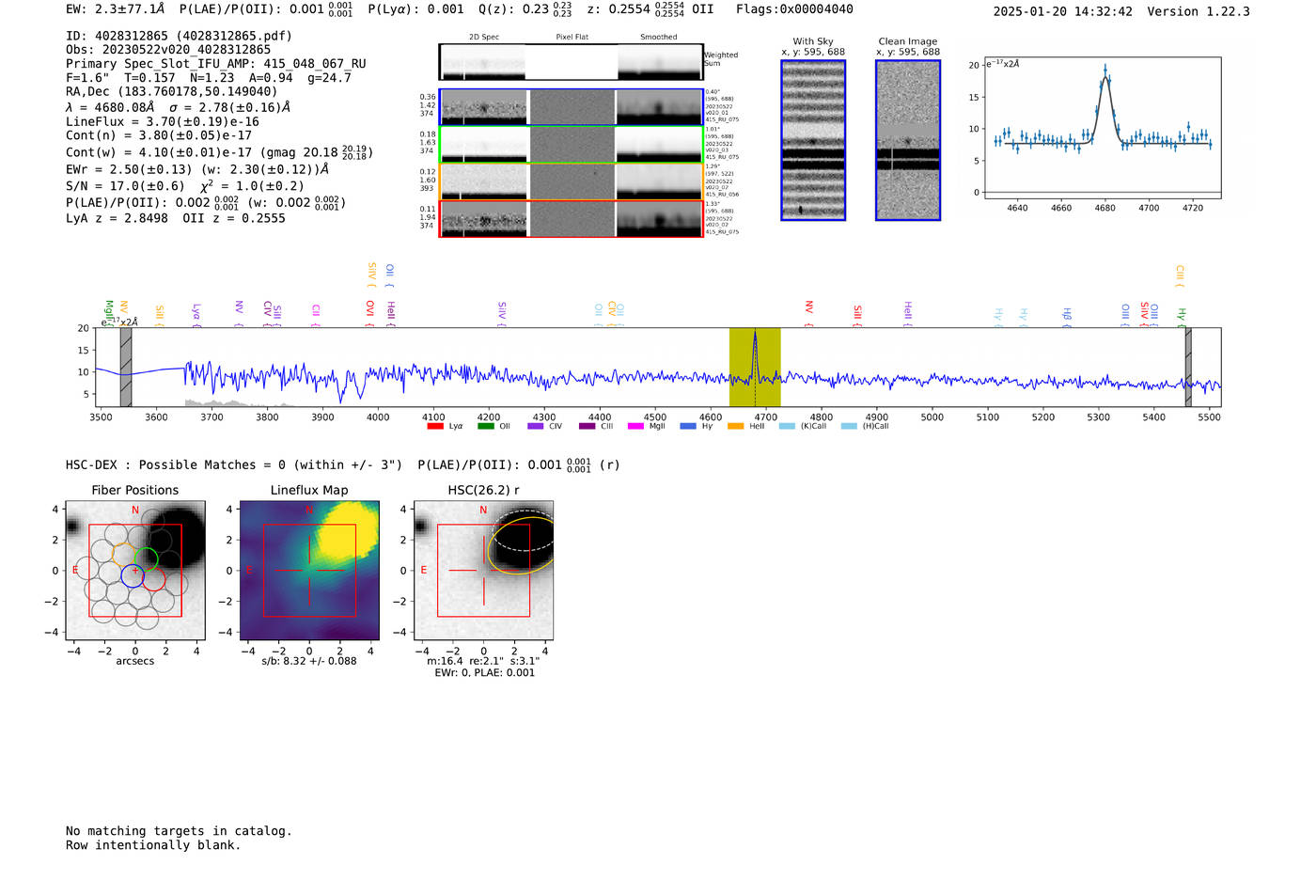Click the red Lyα legend swatch

coord(435,426)
